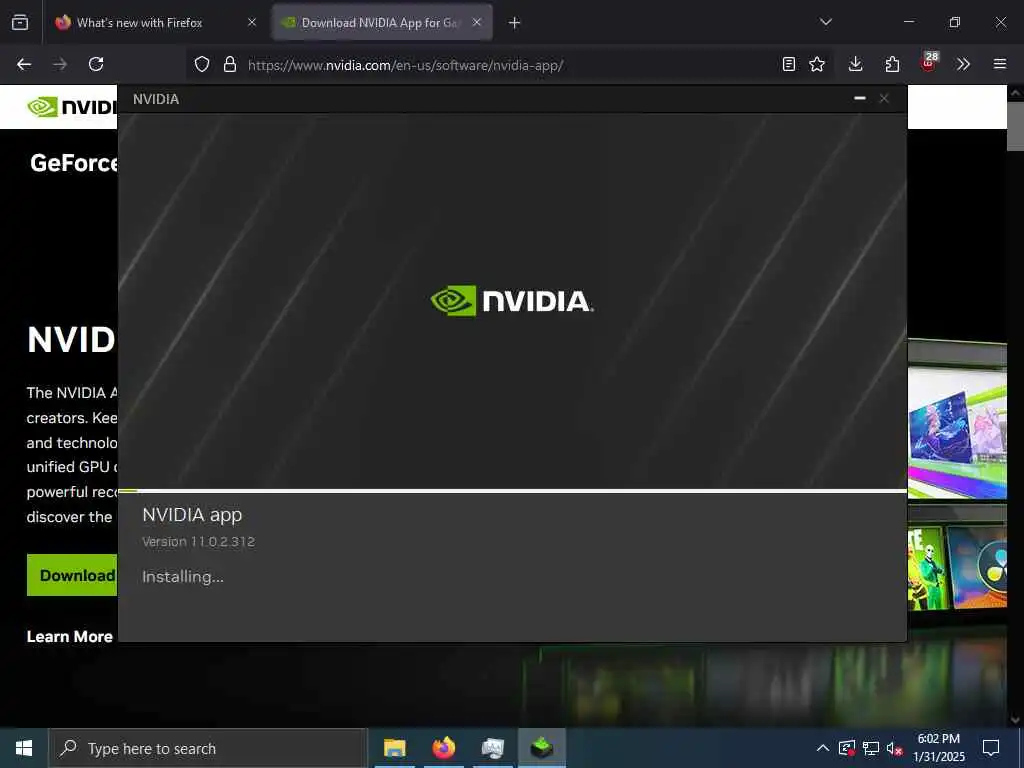Click NVIDIA logo on webpage header

click(x=72, y=106)
